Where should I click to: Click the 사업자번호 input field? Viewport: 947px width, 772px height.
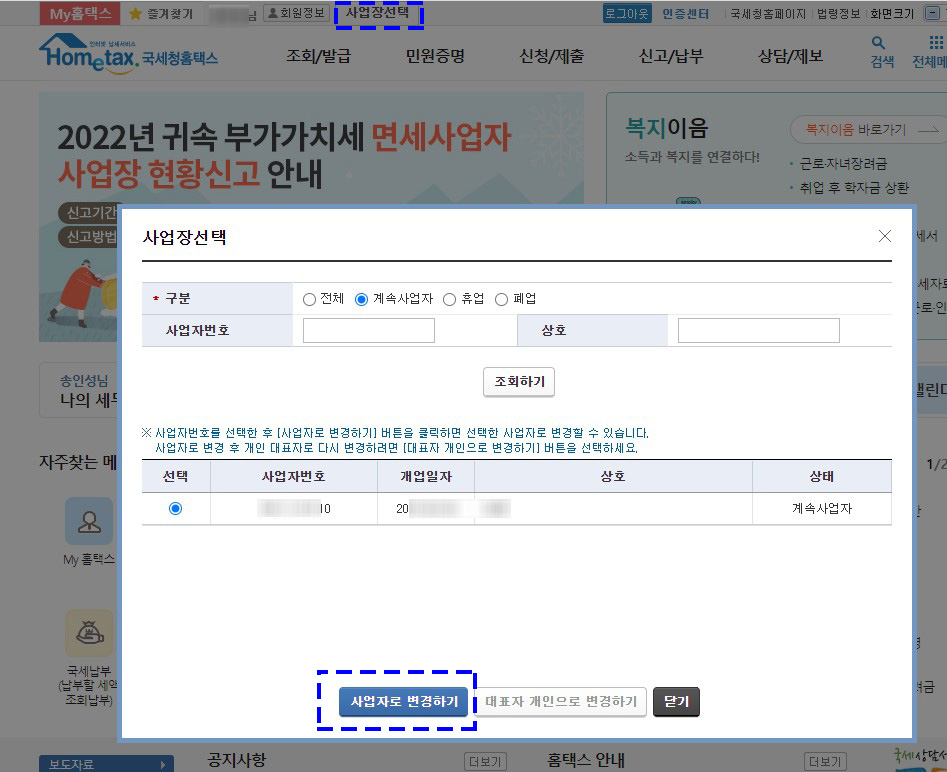369,330
